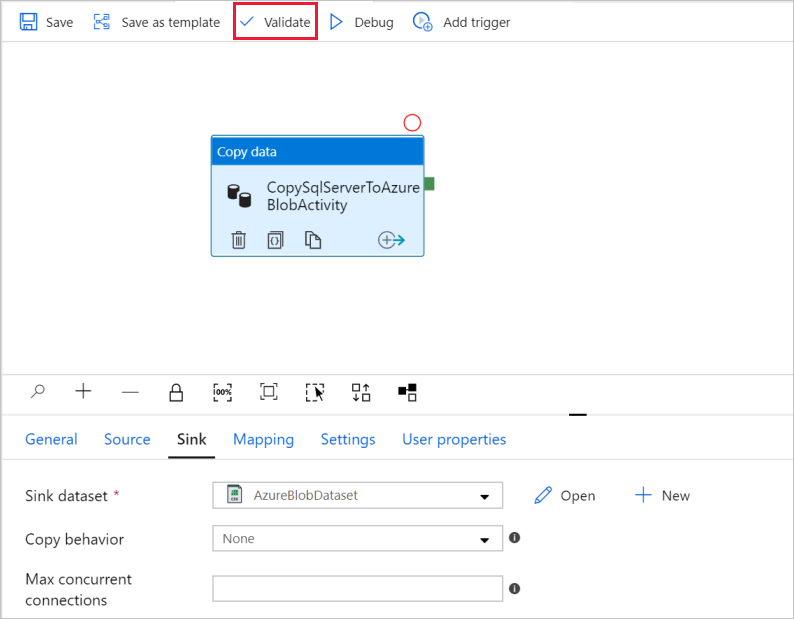Clone the Copy data activity icon
Viewport: 794px width, 619px height.
[313, 240]
